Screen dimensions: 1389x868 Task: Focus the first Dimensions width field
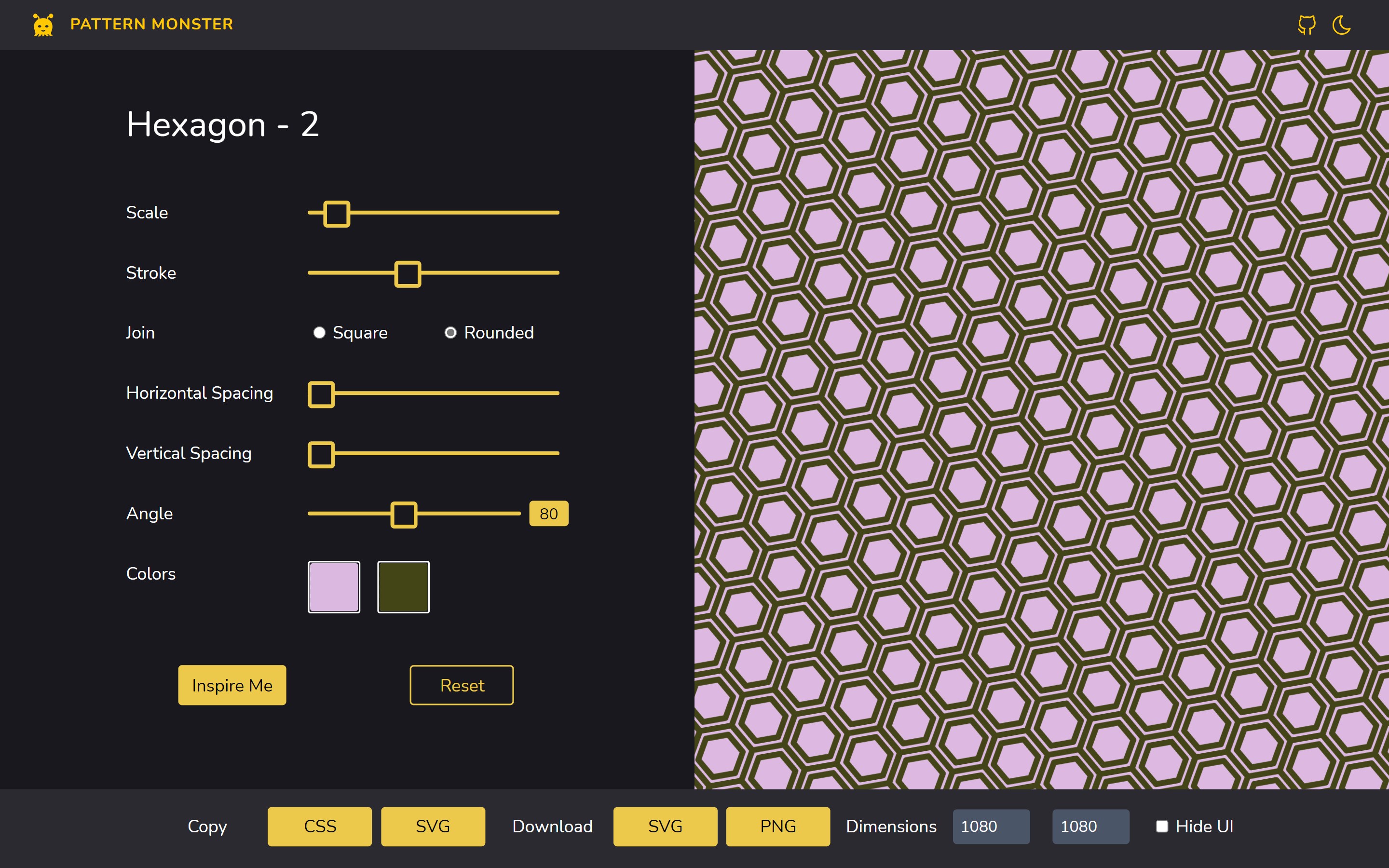(991, 826)
